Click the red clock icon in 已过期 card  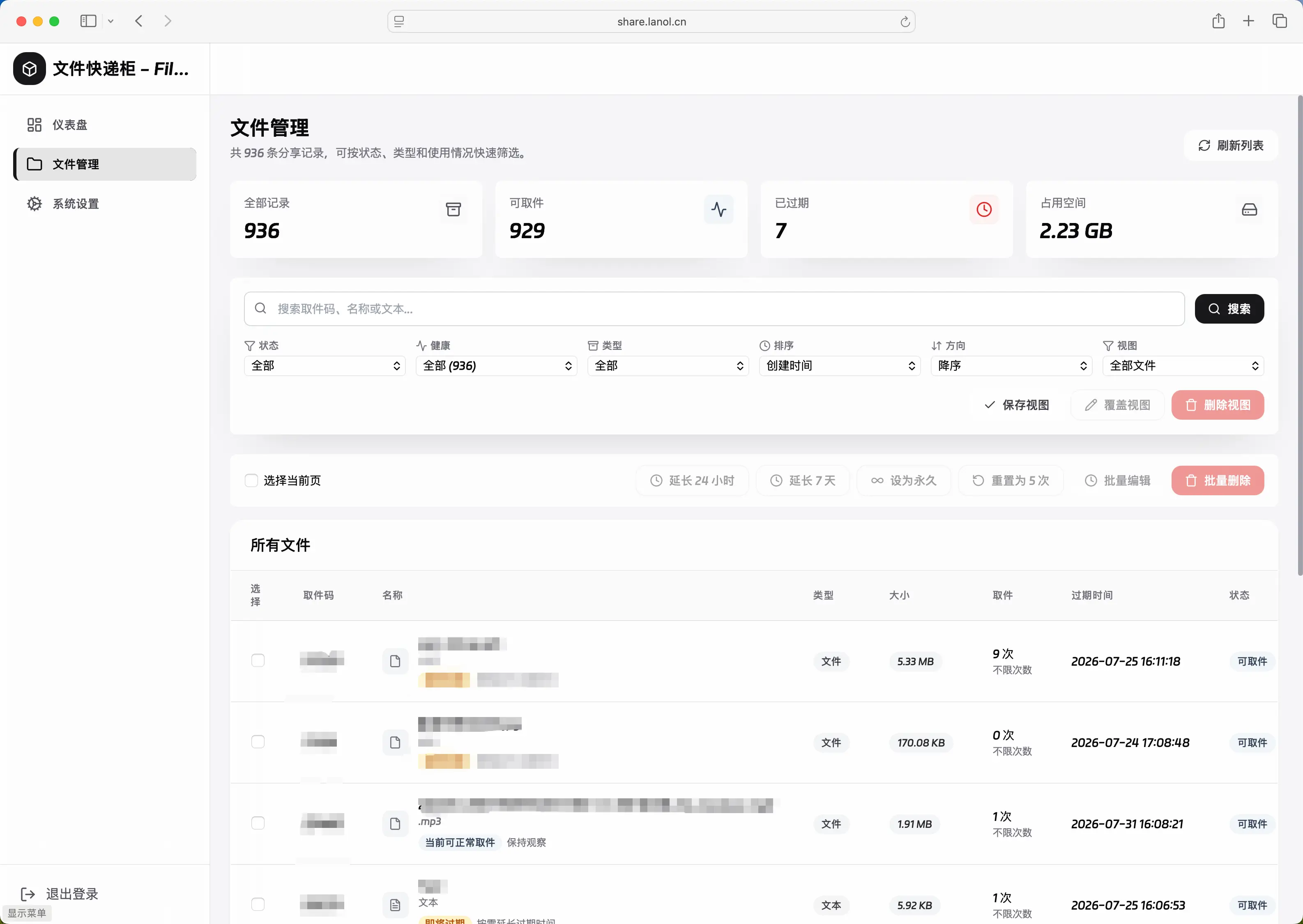click(x=984, y=209)
